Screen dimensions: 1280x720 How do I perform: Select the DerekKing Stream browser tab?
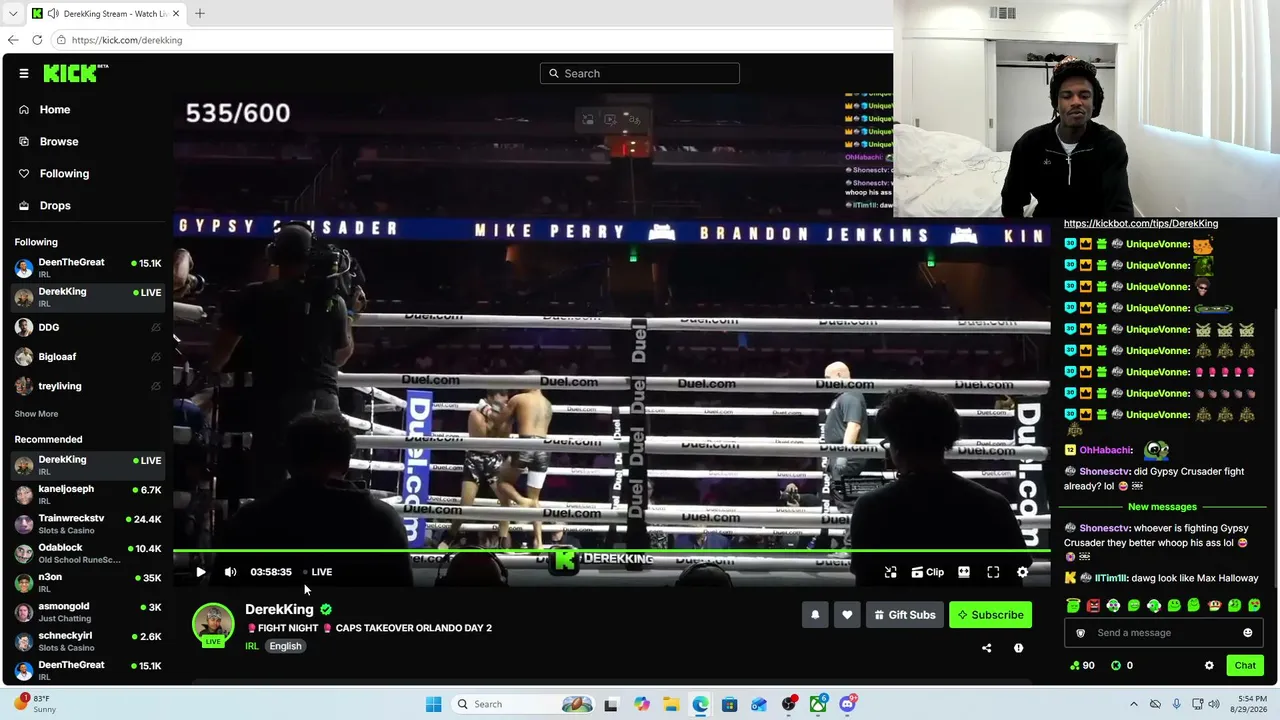[106, 14]
